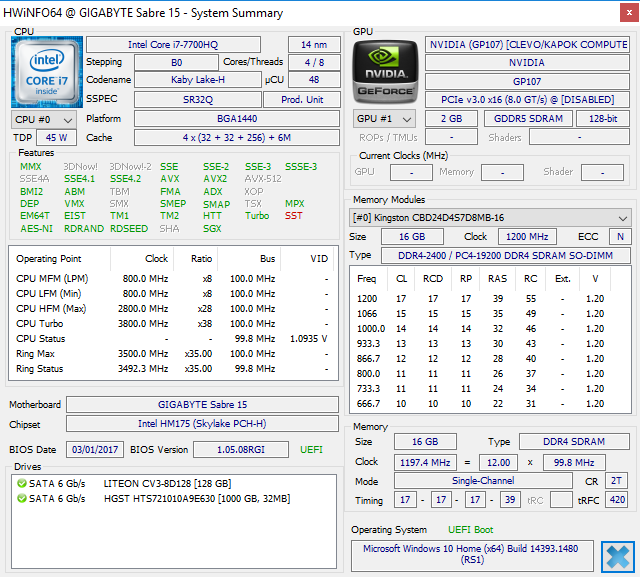The image size is (640, 577).
Task: Click the NVIDIA GeForce logo image
Action: point(385,72)
